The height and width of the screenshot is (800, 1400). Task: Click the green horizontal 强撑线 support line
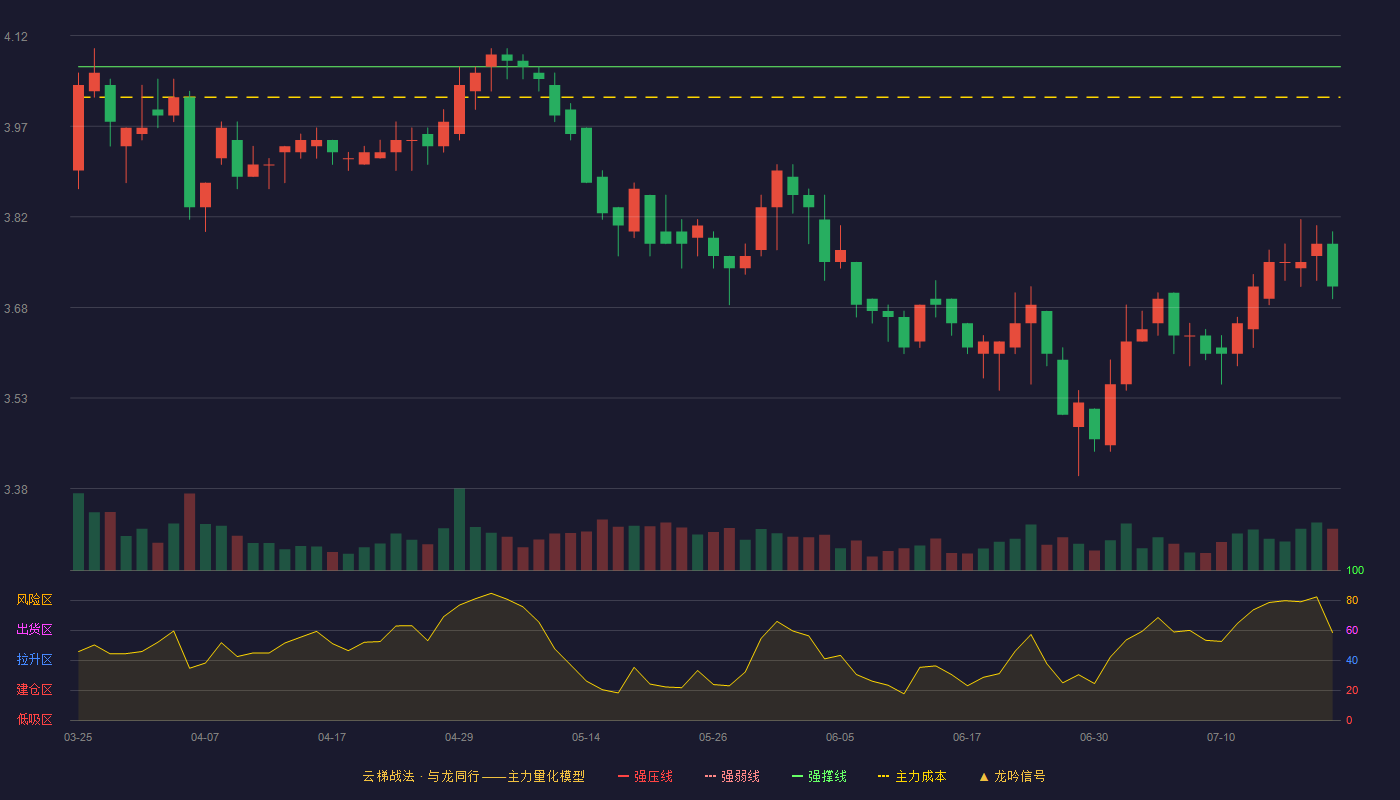[708, 67]
